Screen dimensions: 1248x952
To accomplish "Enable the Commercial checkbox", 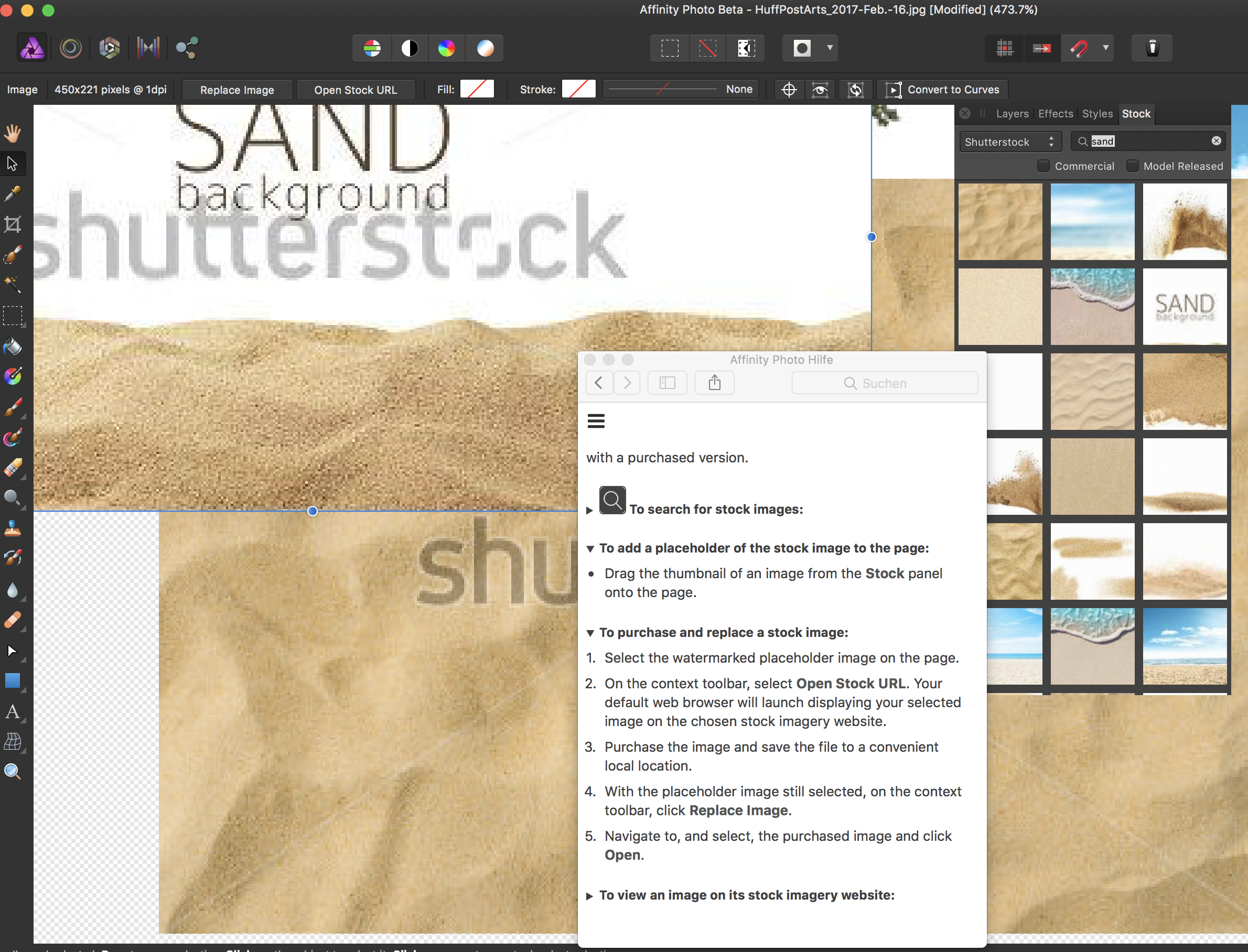I will coord(1043,166).
